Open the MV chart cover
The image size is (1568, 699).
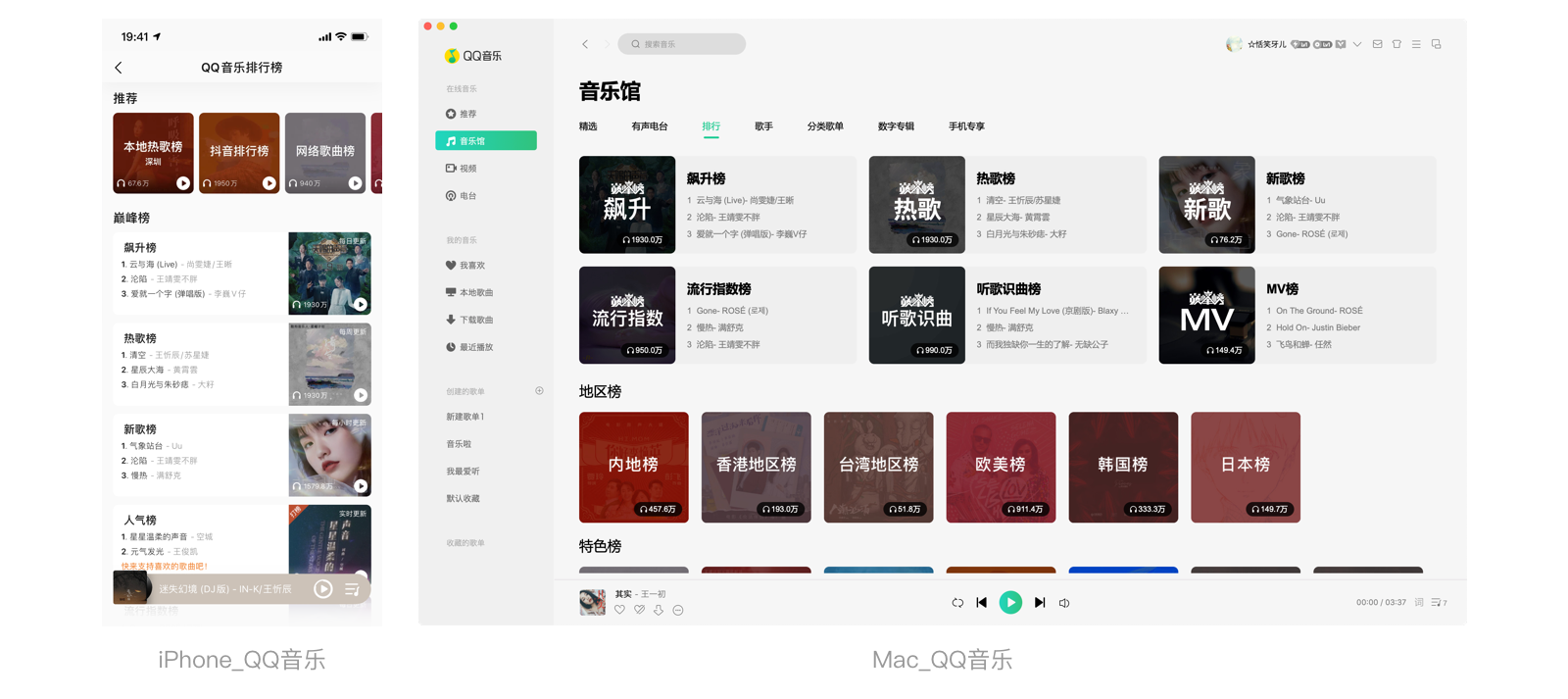[1207, 316]
